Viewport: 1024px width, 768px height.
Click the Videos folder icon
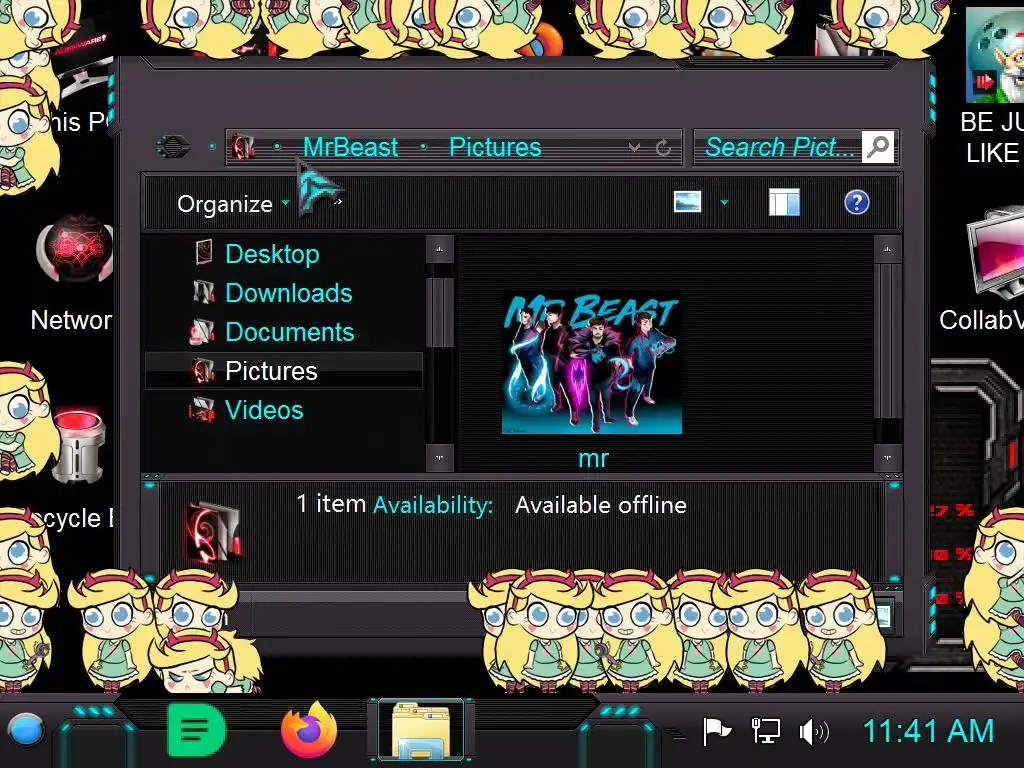201,409
